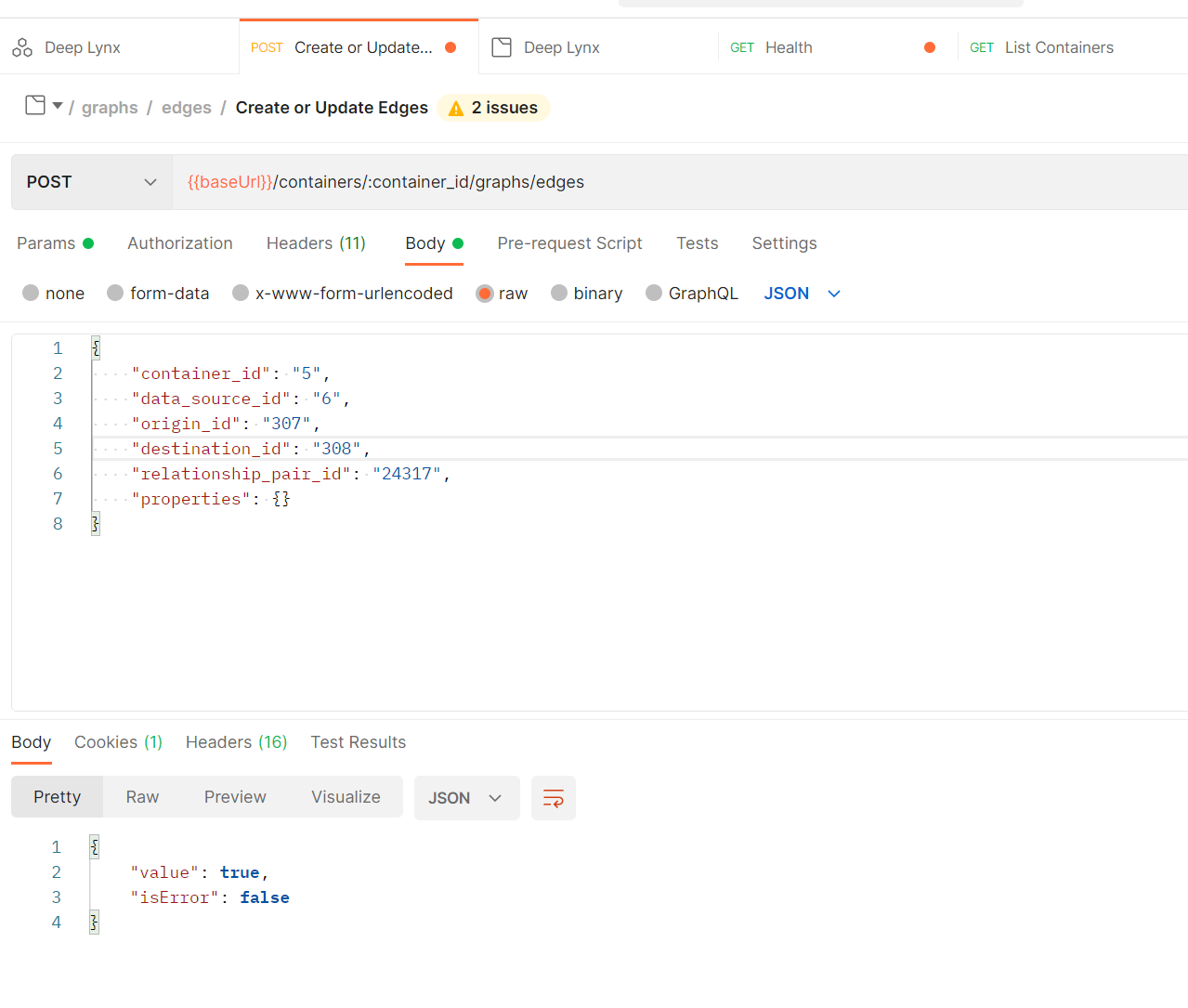This screenshot has height=1008, width=1188.
Task: Click unsaved dot on GET Health tab
Action: tap(930, 47)
